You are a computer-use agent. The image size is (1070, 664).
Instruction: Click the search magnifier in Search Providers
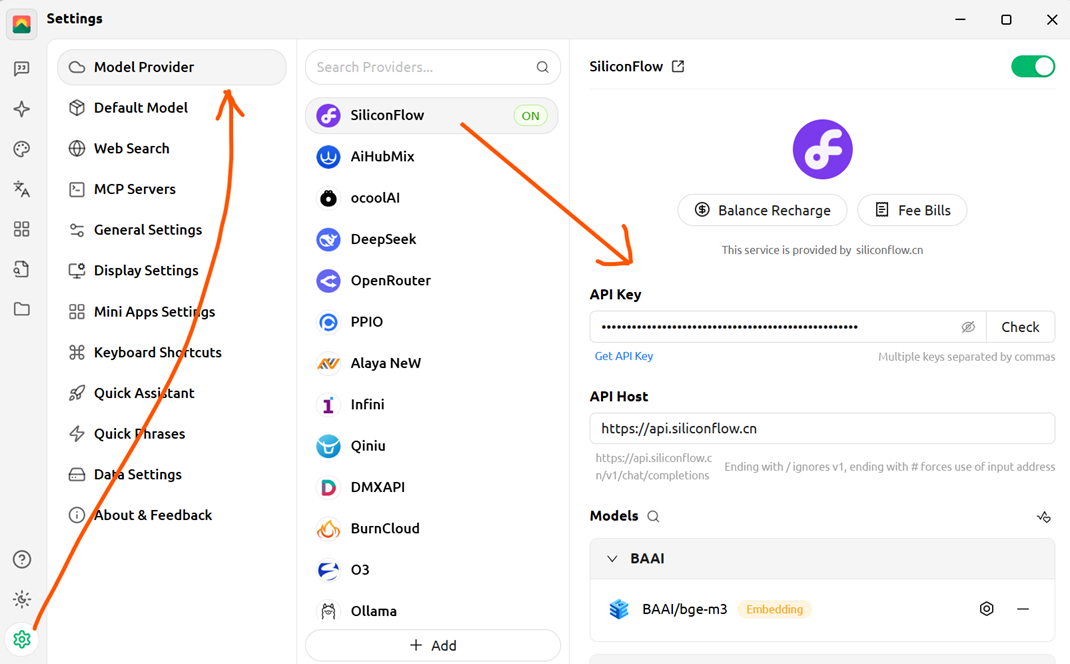(543, 67)
